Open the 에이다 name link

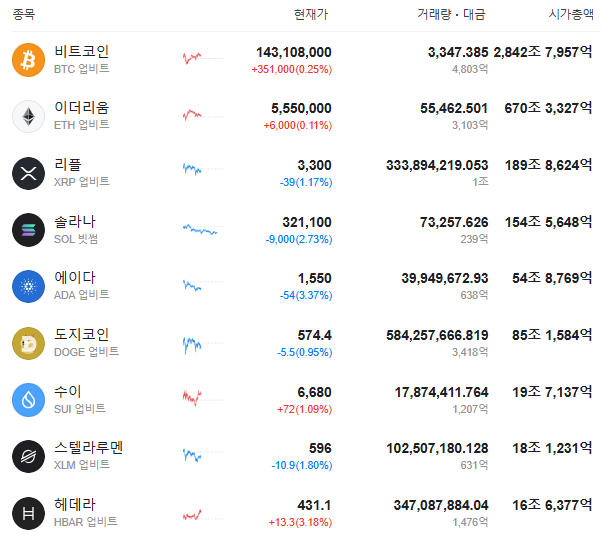tap(75, 277)
